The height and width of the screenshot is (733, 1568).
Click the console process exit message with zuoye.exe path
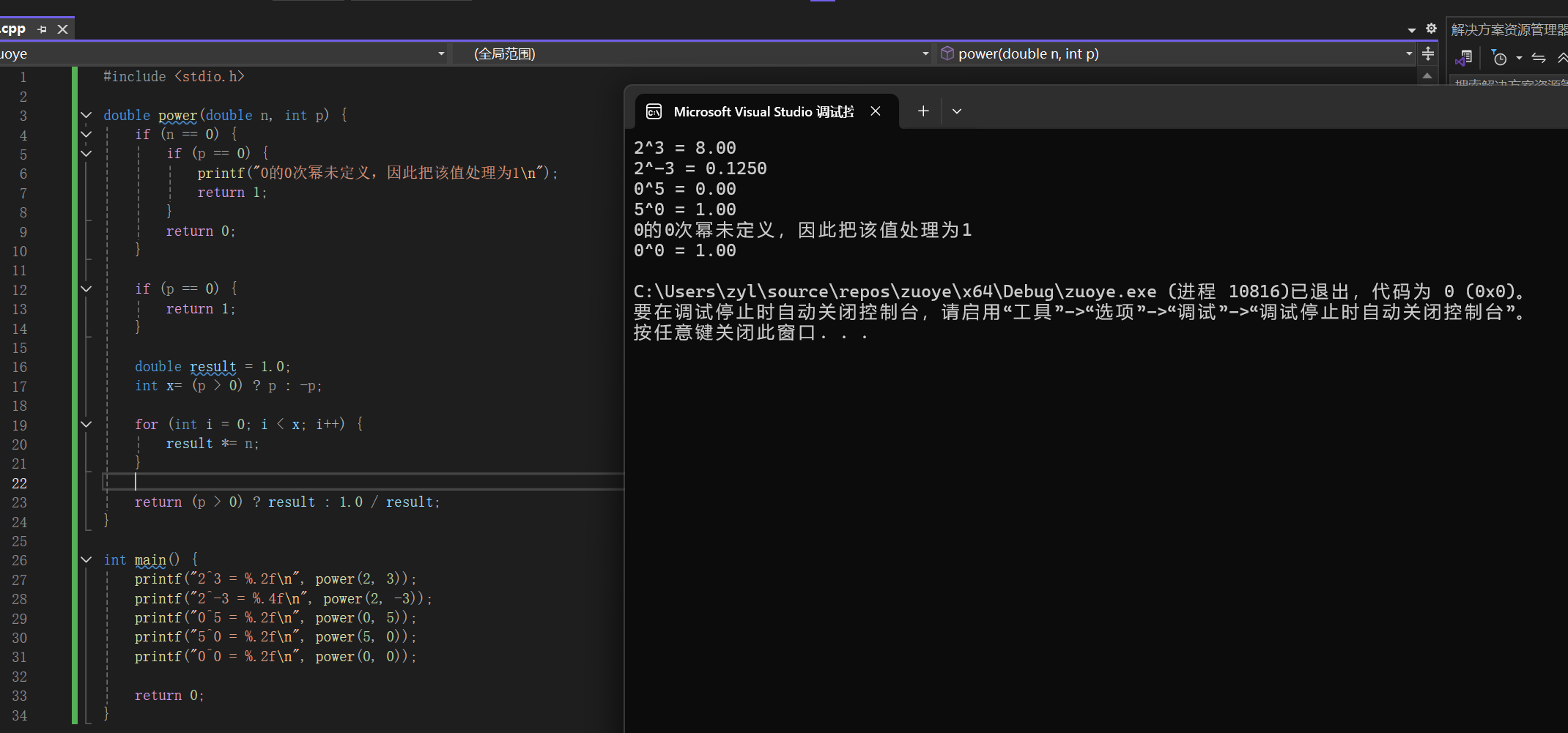1081,291
